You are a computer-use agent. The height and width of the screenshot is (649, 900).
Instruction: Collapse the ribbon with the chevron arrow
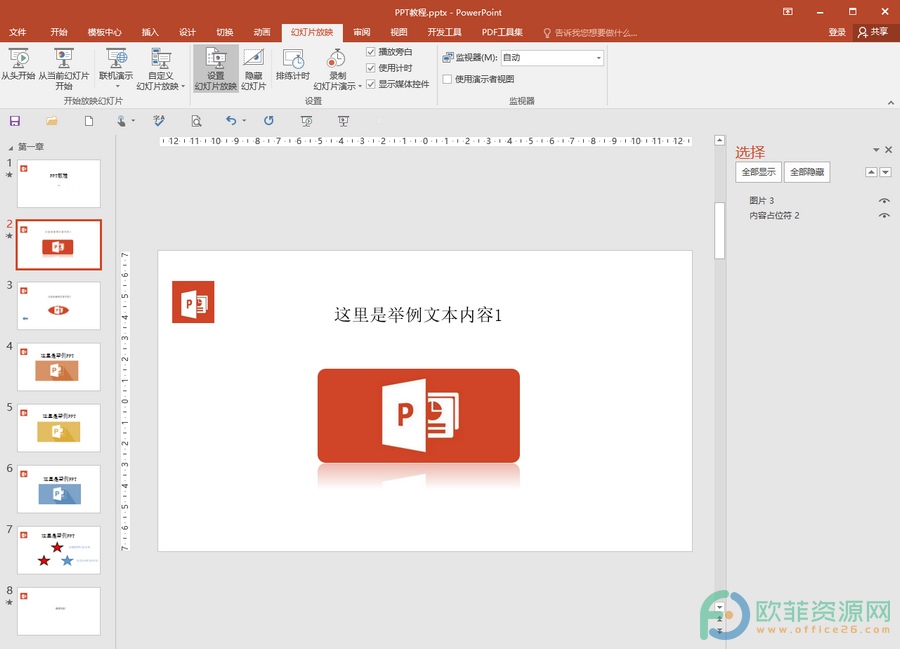[891, 102]
